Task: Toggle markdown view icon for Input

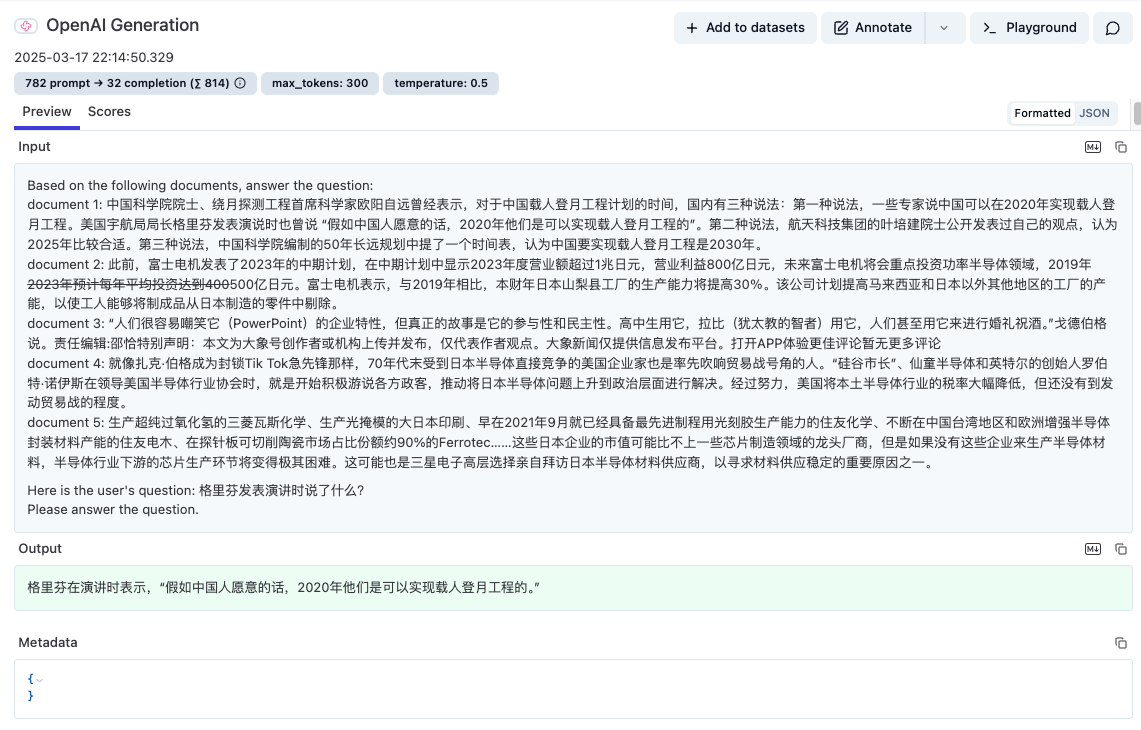Action: (1093, 147)
